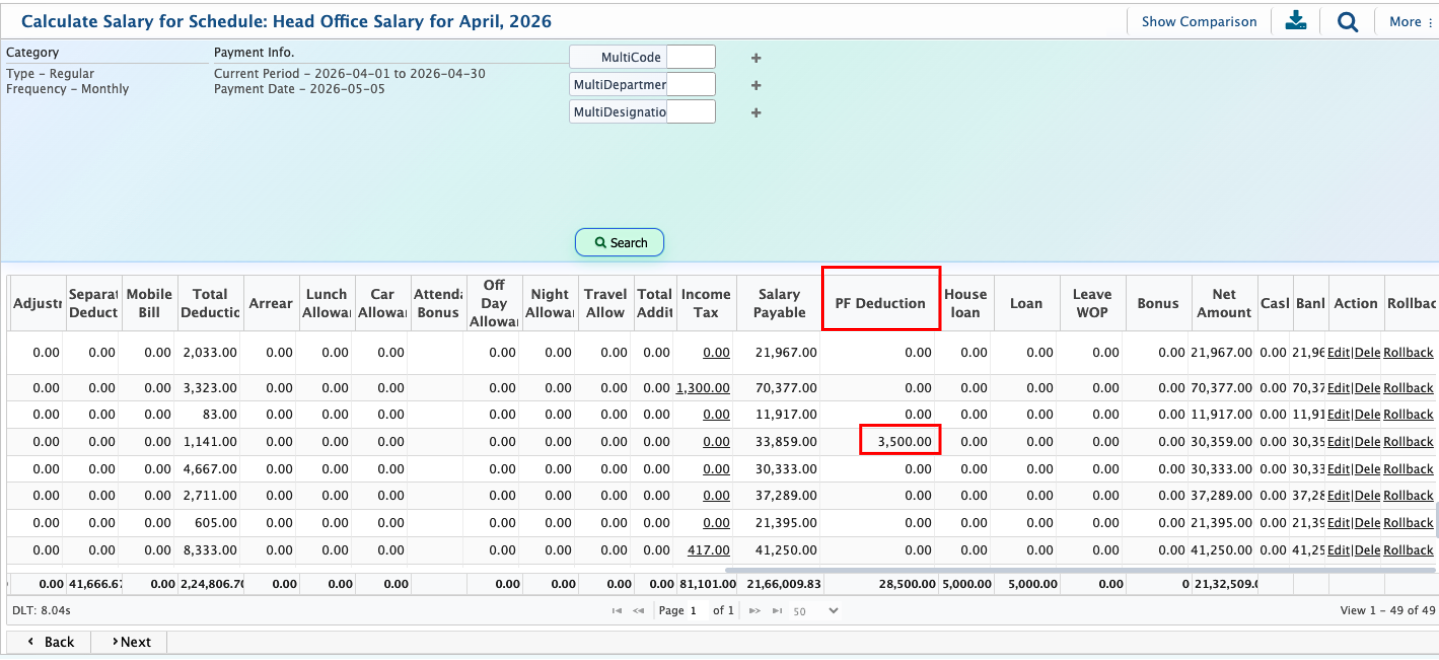
Task: Click the page number input field
Action: coord(697,610)
